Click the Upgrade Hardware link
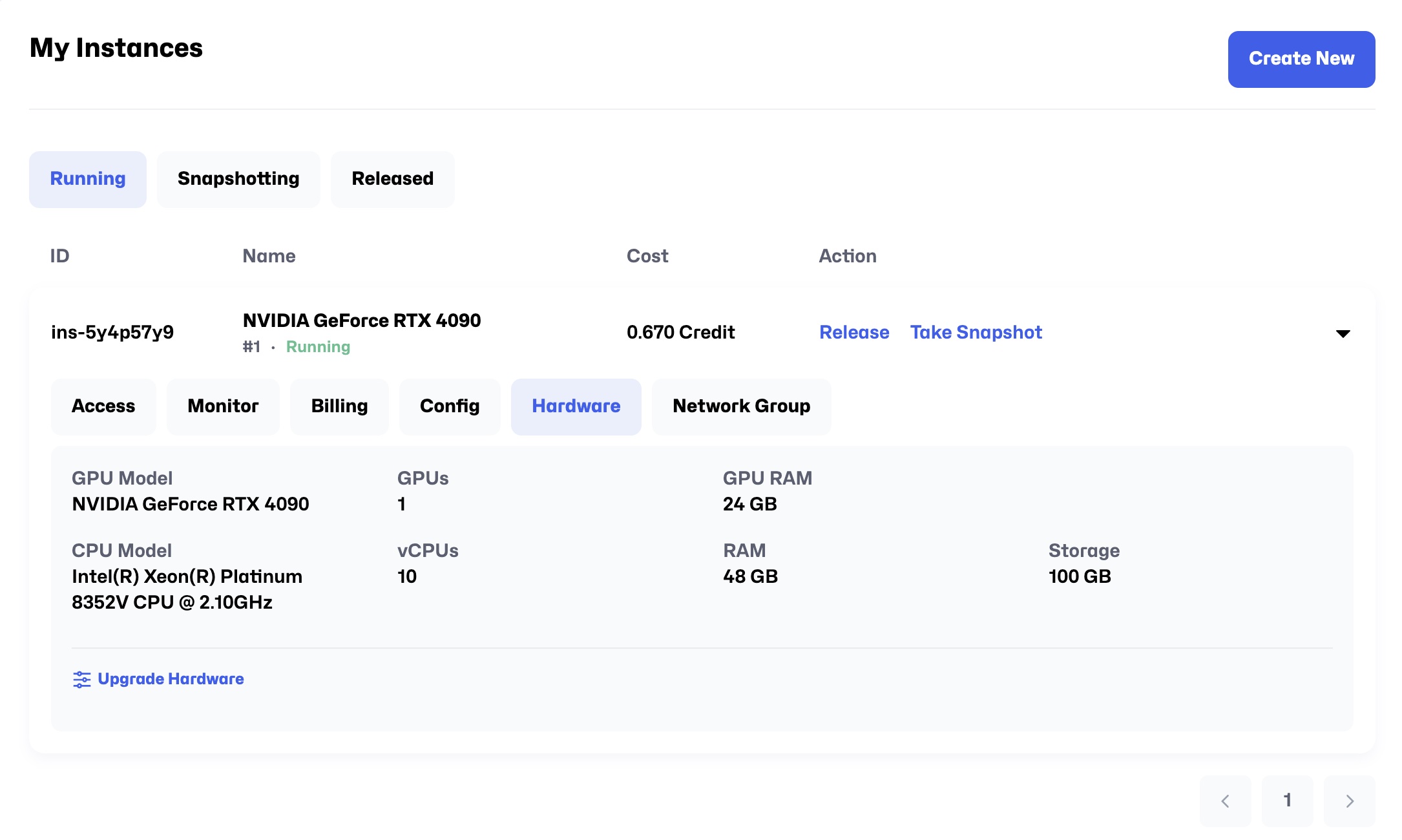Screen dimensions: 1402x840 click(x=171, y=679)
